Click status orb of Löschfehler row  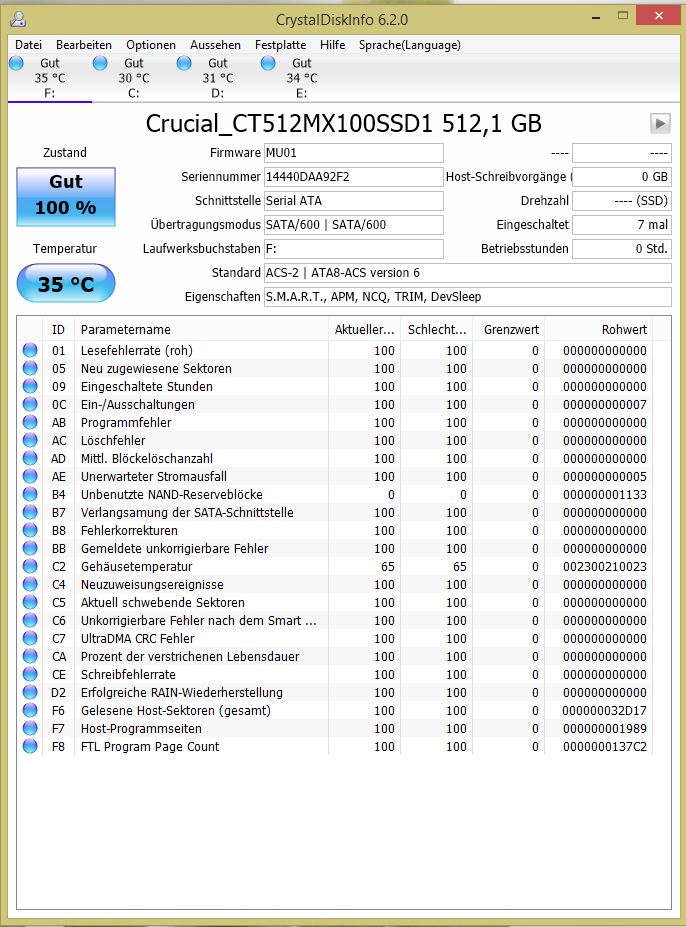[x=30, y=440]
